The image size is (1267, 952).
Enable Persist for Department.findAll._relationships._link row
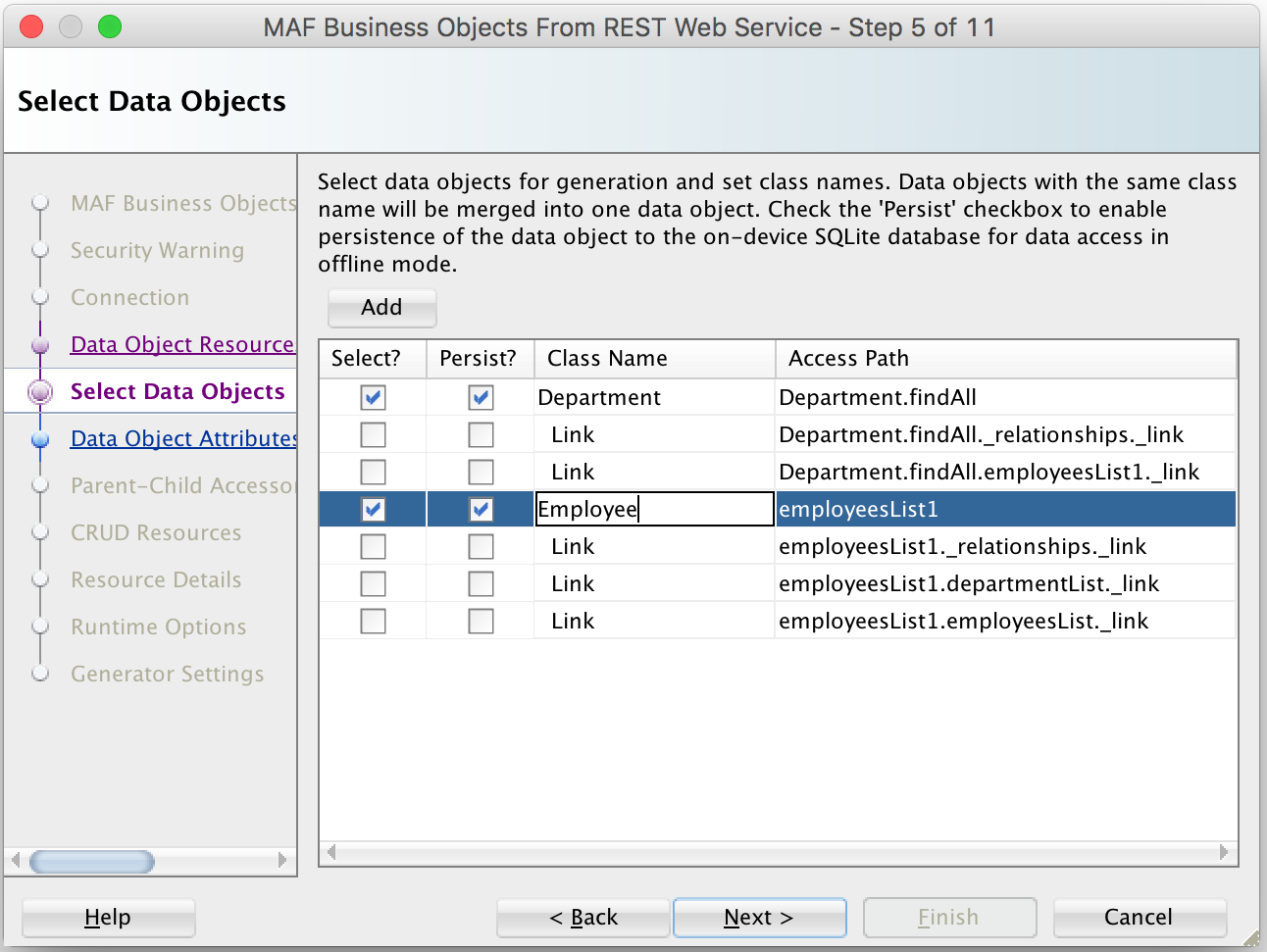coord(481,434)
